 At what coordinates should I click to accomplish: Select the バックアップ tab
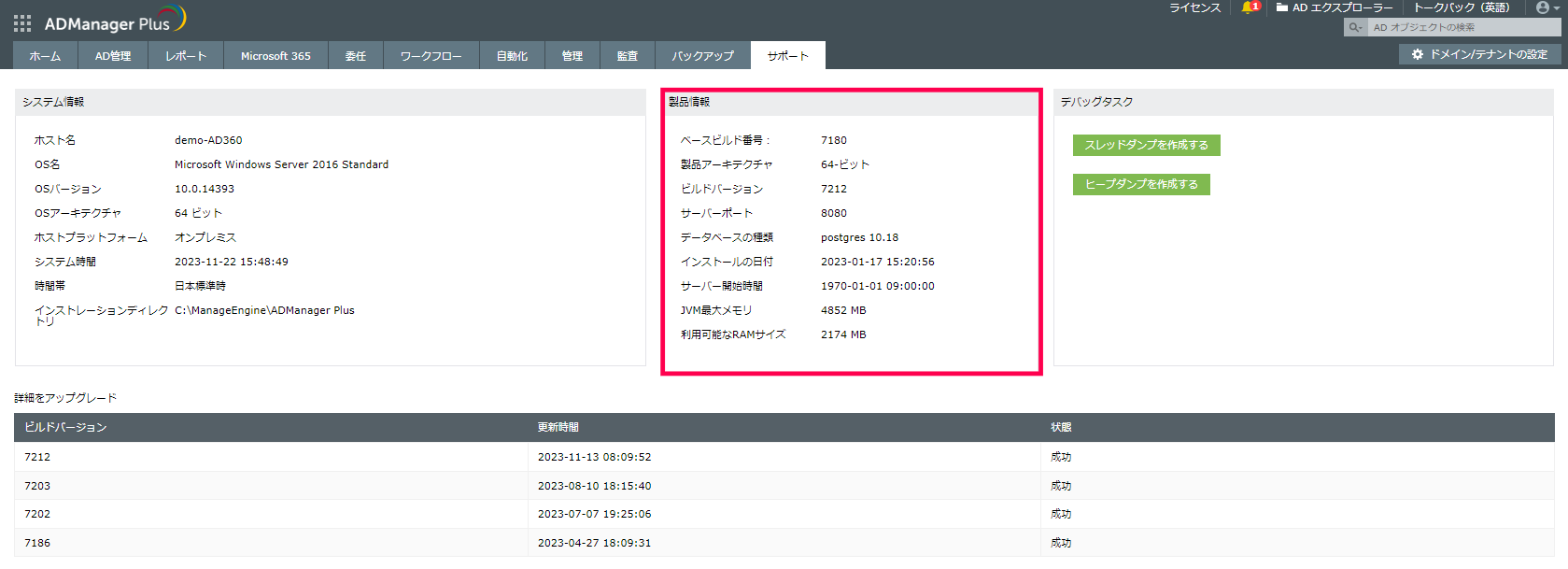(703, 56)
